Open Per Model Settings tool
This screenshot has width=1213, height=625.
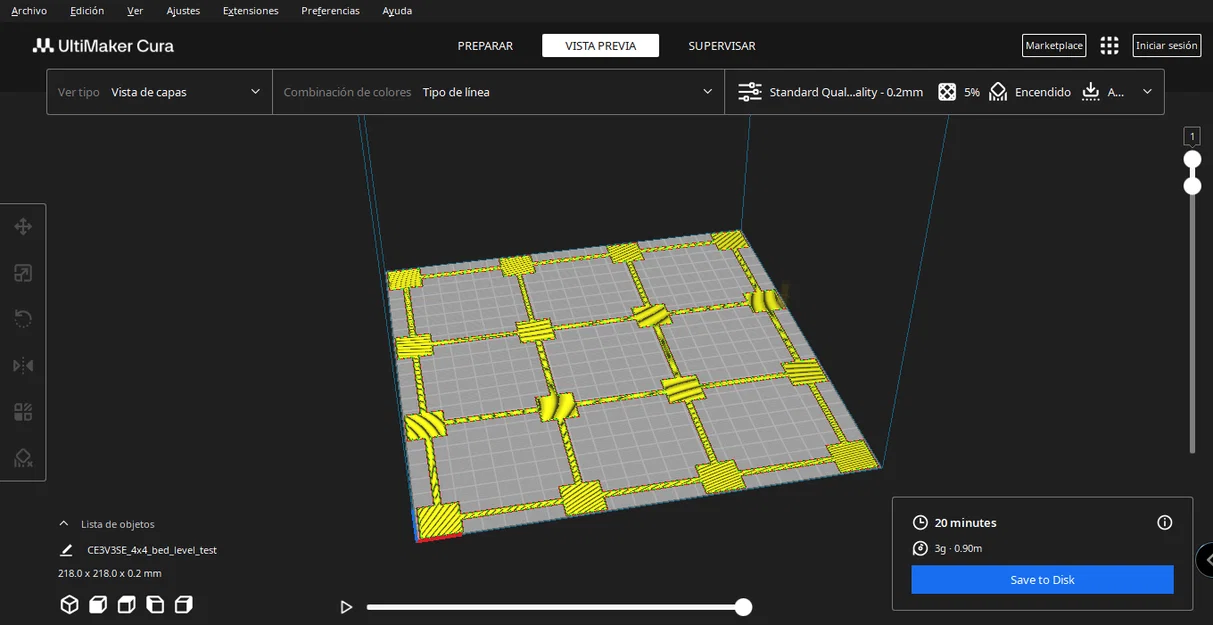click(x=23, y=412)
